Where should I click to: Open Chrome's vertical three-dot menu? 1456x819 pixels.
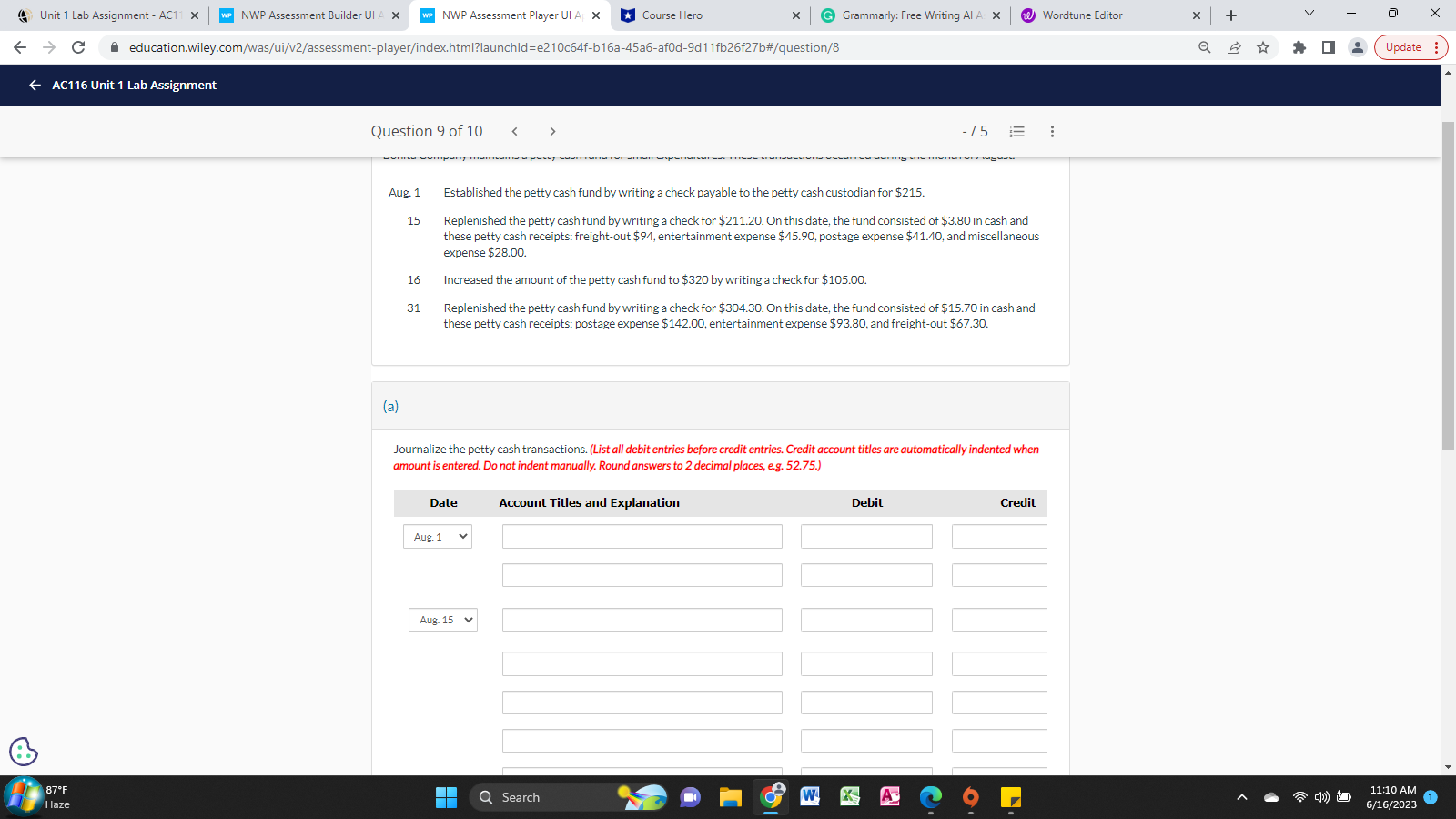[1437, 47]
